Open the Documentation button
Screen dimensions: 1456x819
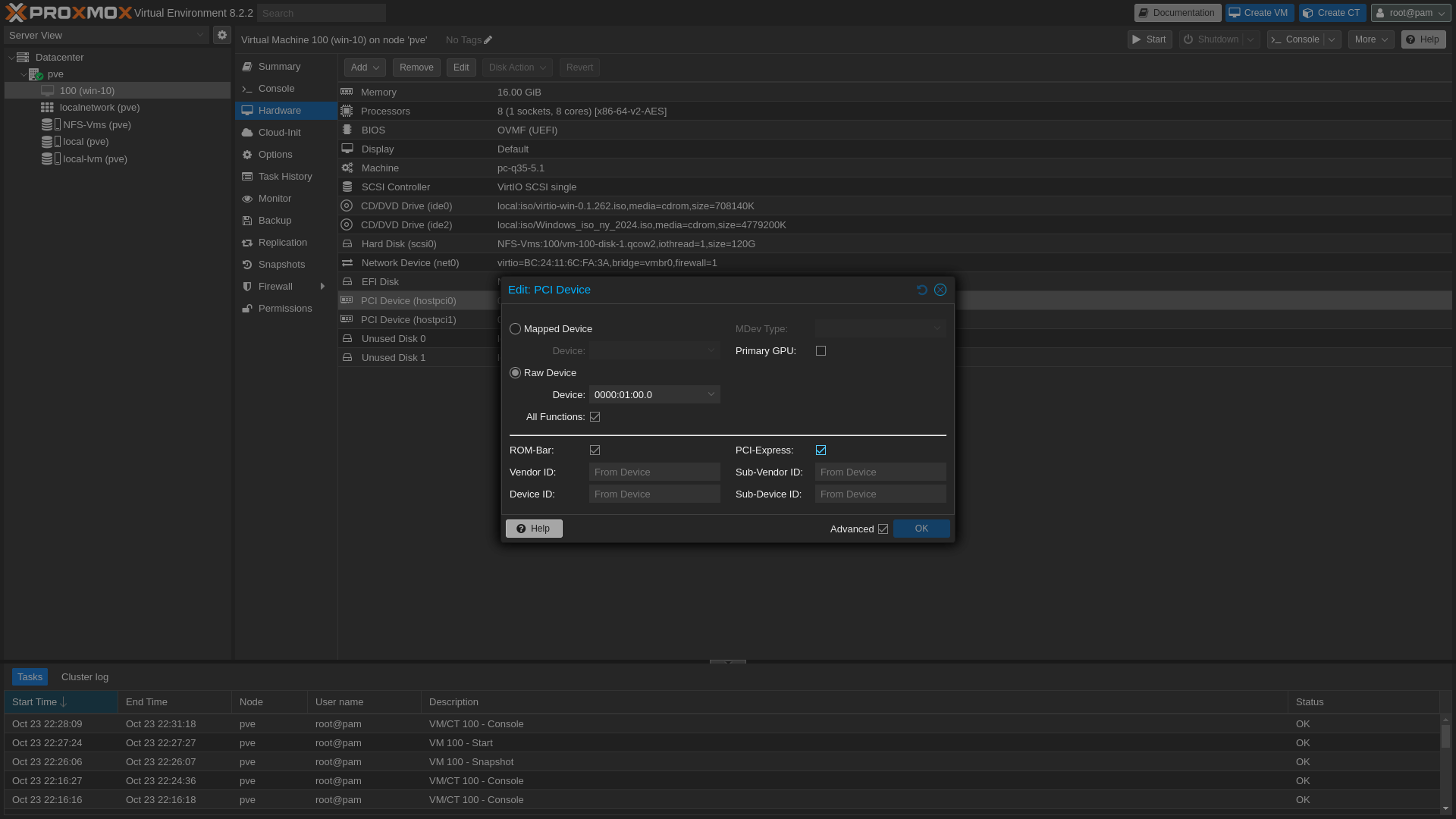click(x=1178, y=13)
